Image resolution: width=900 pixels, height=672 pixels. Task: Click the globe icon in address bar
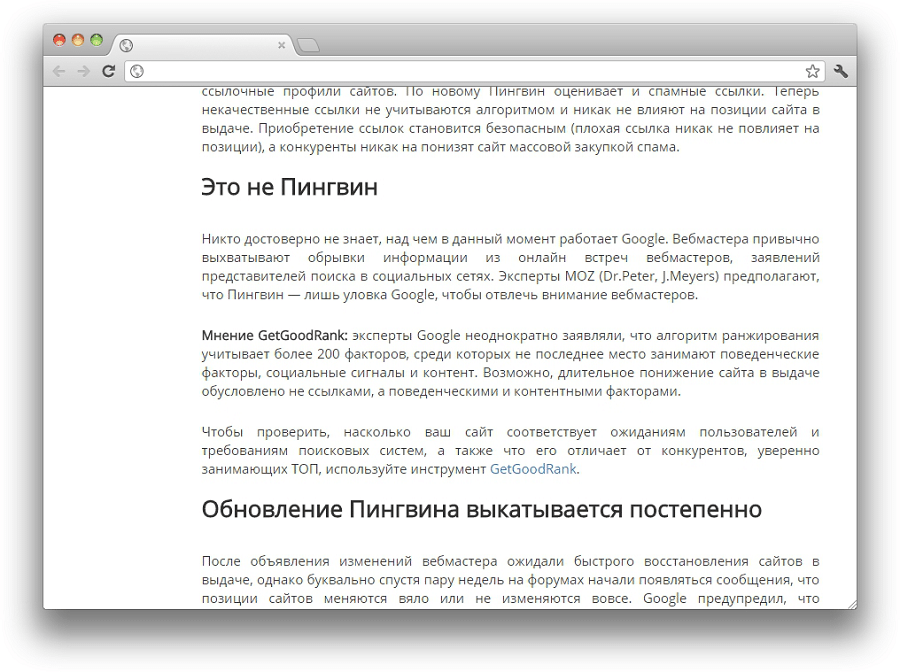pos(137,71)
